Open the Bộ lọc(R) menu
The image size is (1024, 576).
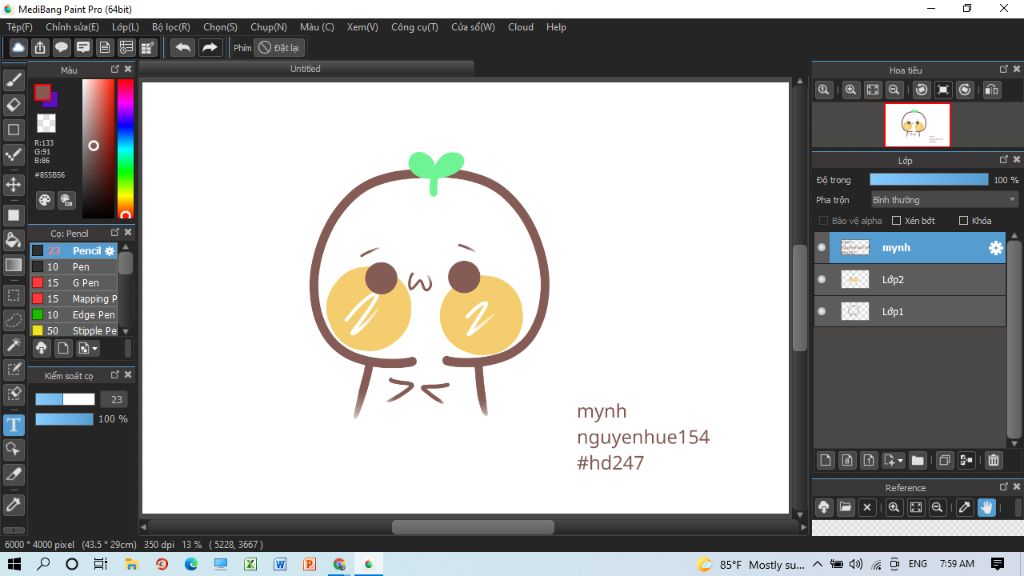pos(171,27)
